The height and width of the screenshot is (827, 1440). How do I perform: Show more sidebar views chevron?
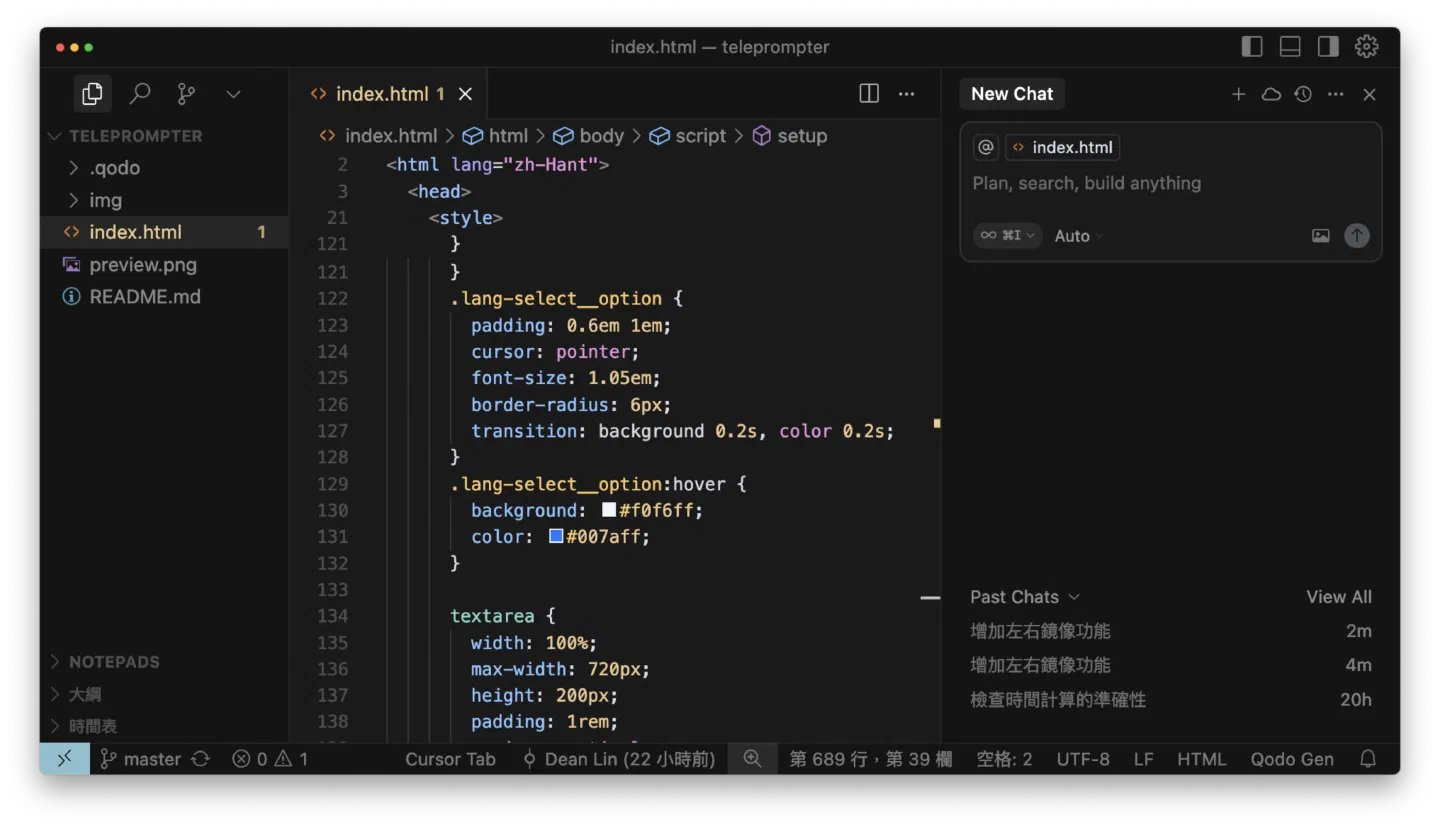233,94
